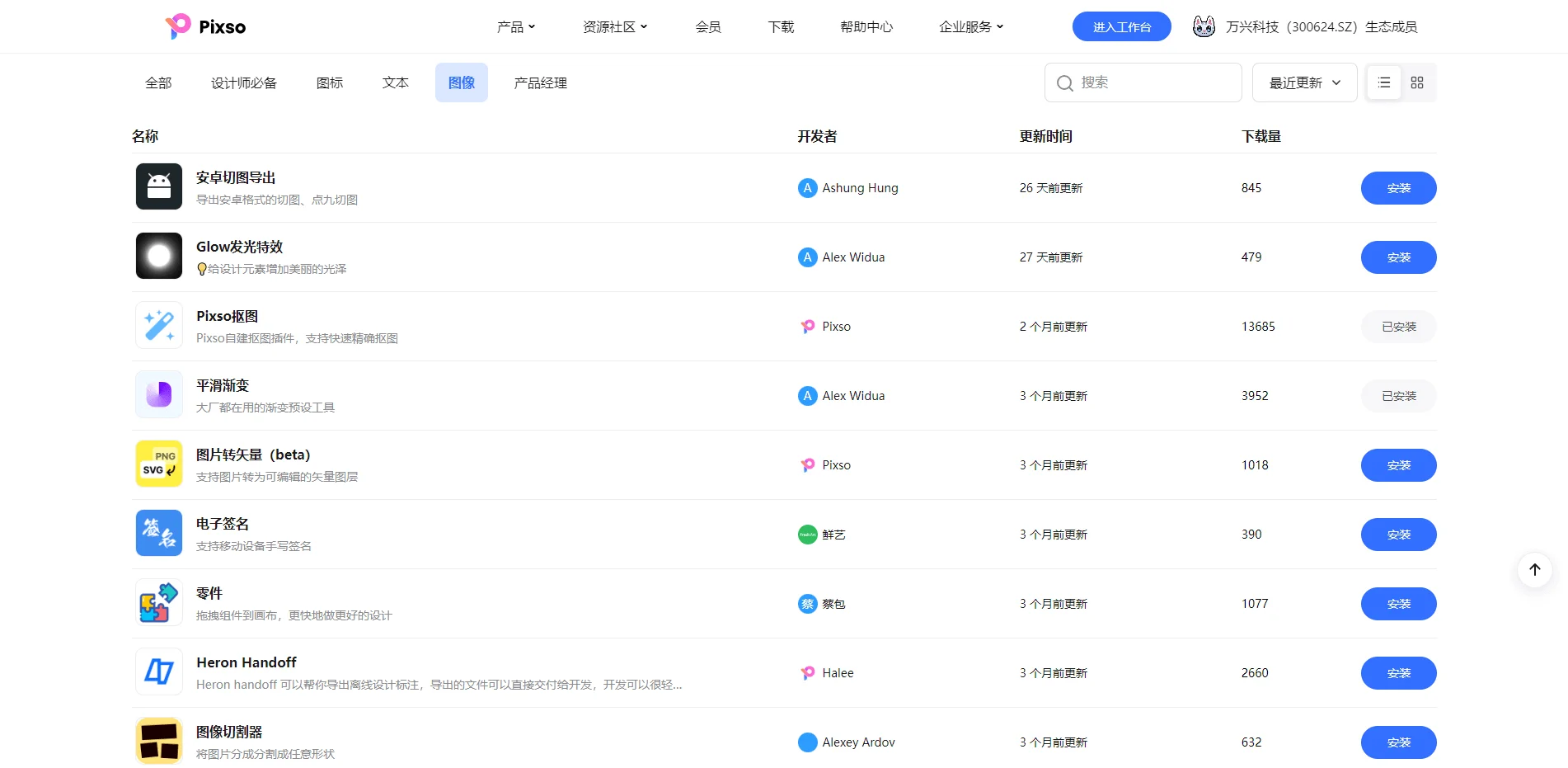Expand the 产品 navigation menu

(x=516, y=26)
